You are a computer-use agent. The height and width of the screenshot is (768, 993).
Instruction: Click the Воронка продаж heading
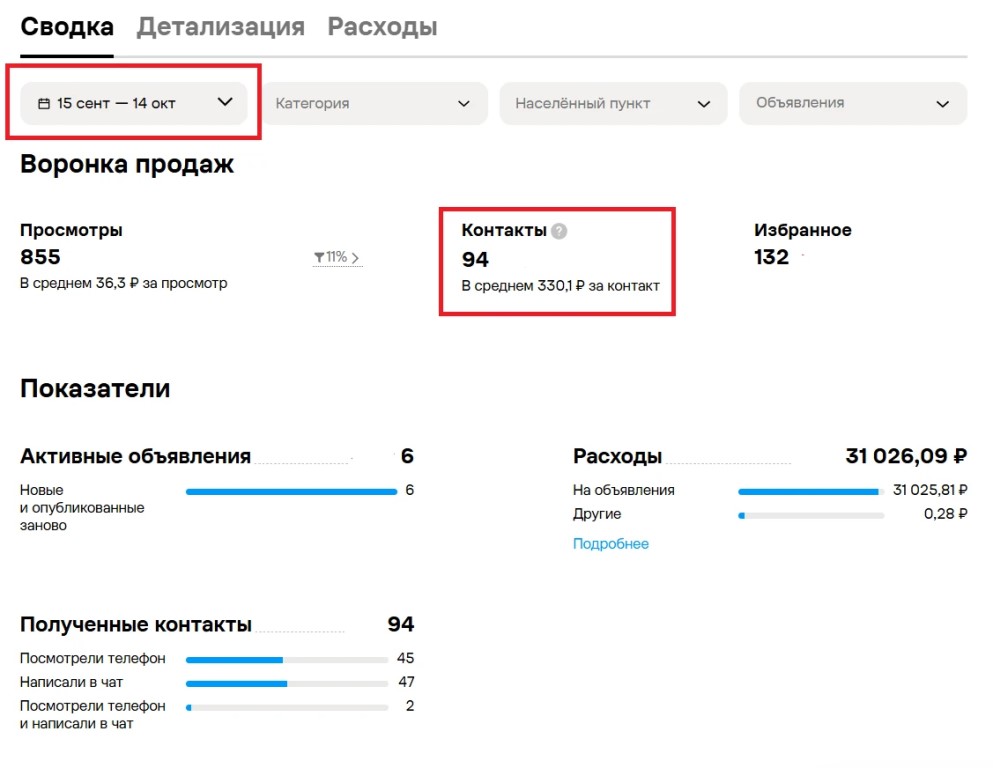(127, 164)
